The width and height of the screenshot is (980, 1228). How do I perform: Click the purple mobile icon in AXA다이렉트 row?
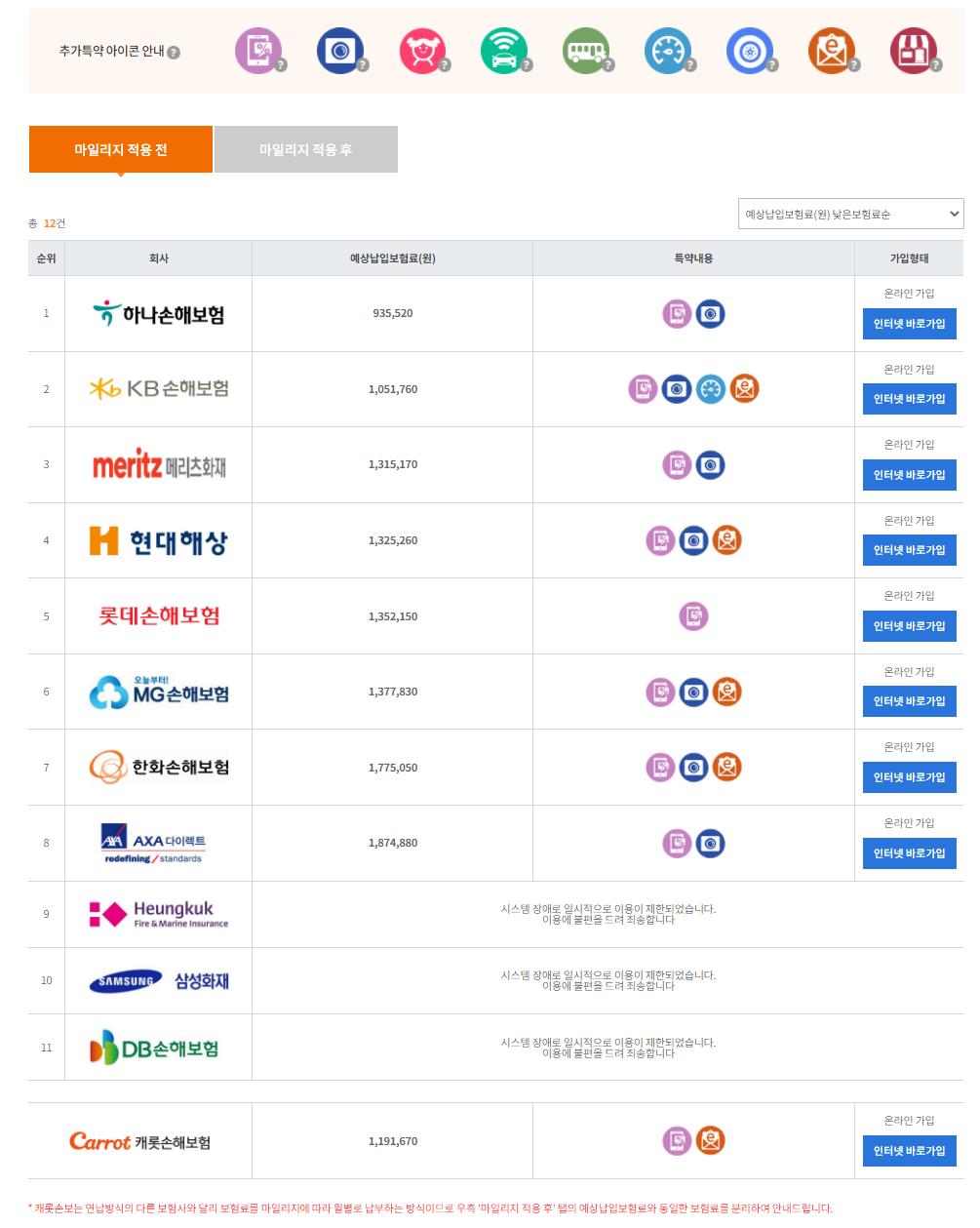[677, 844]
